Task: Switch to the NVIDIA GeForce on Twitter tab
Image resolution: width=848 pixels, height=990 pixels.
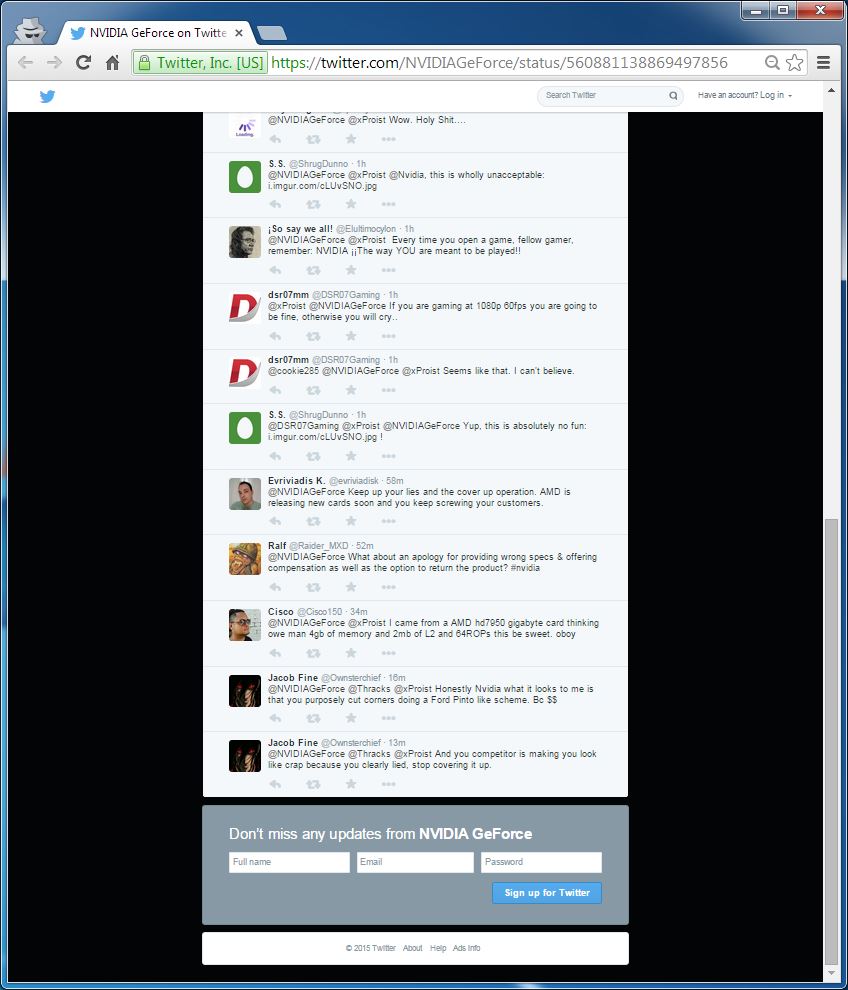Action: pos(157,33)
